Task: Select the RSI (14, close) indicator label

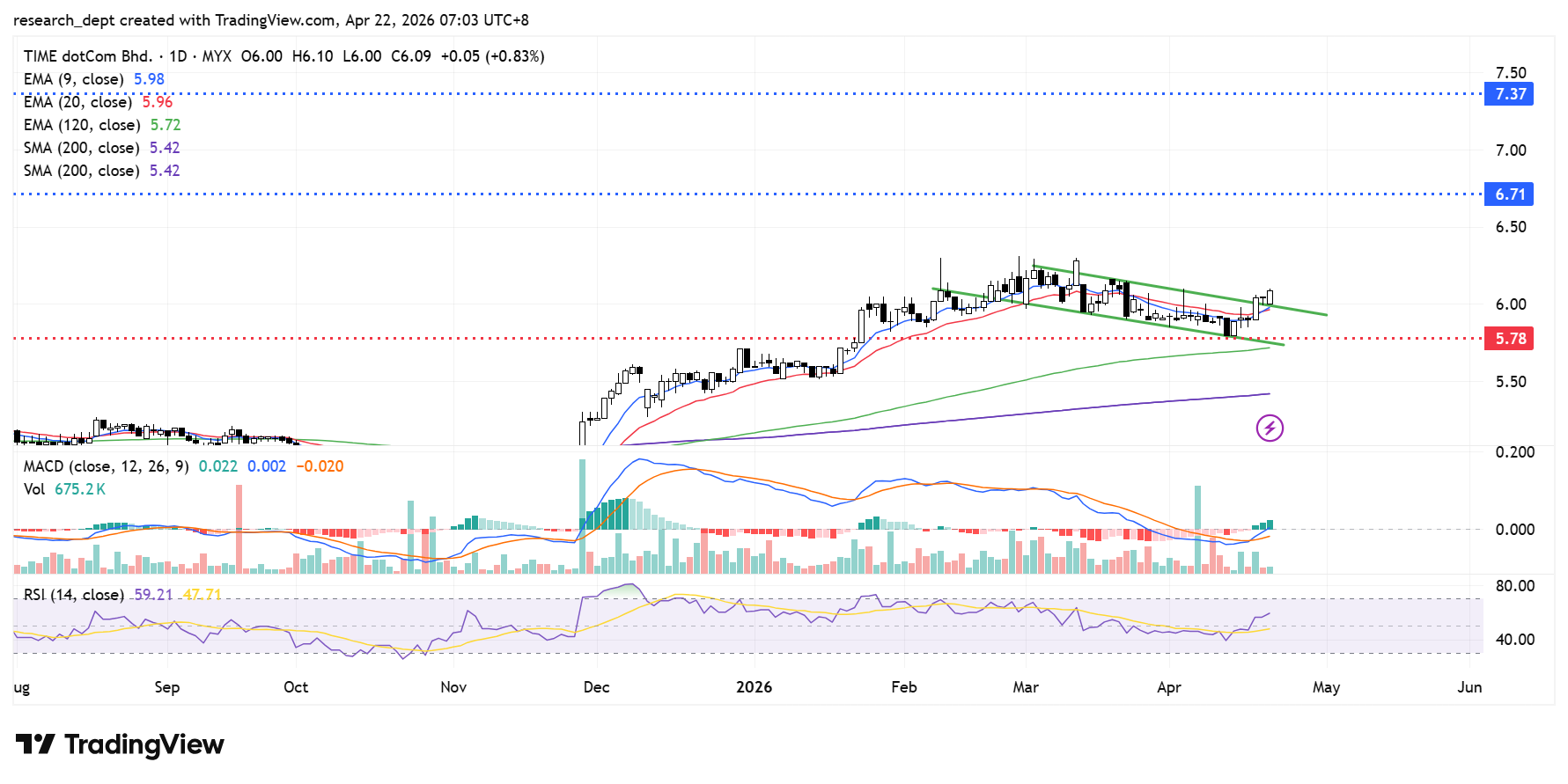Action: pos(73,595)
